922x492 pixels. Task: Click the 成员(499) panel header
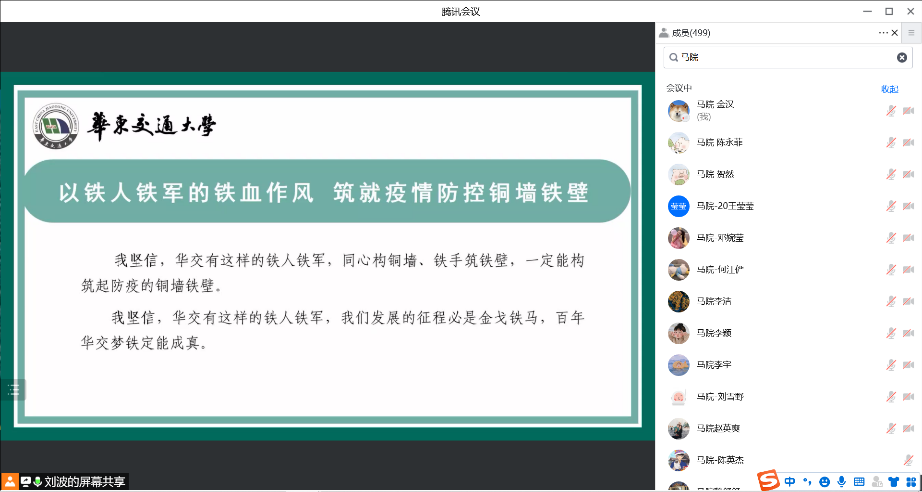[x=691, y=33]
